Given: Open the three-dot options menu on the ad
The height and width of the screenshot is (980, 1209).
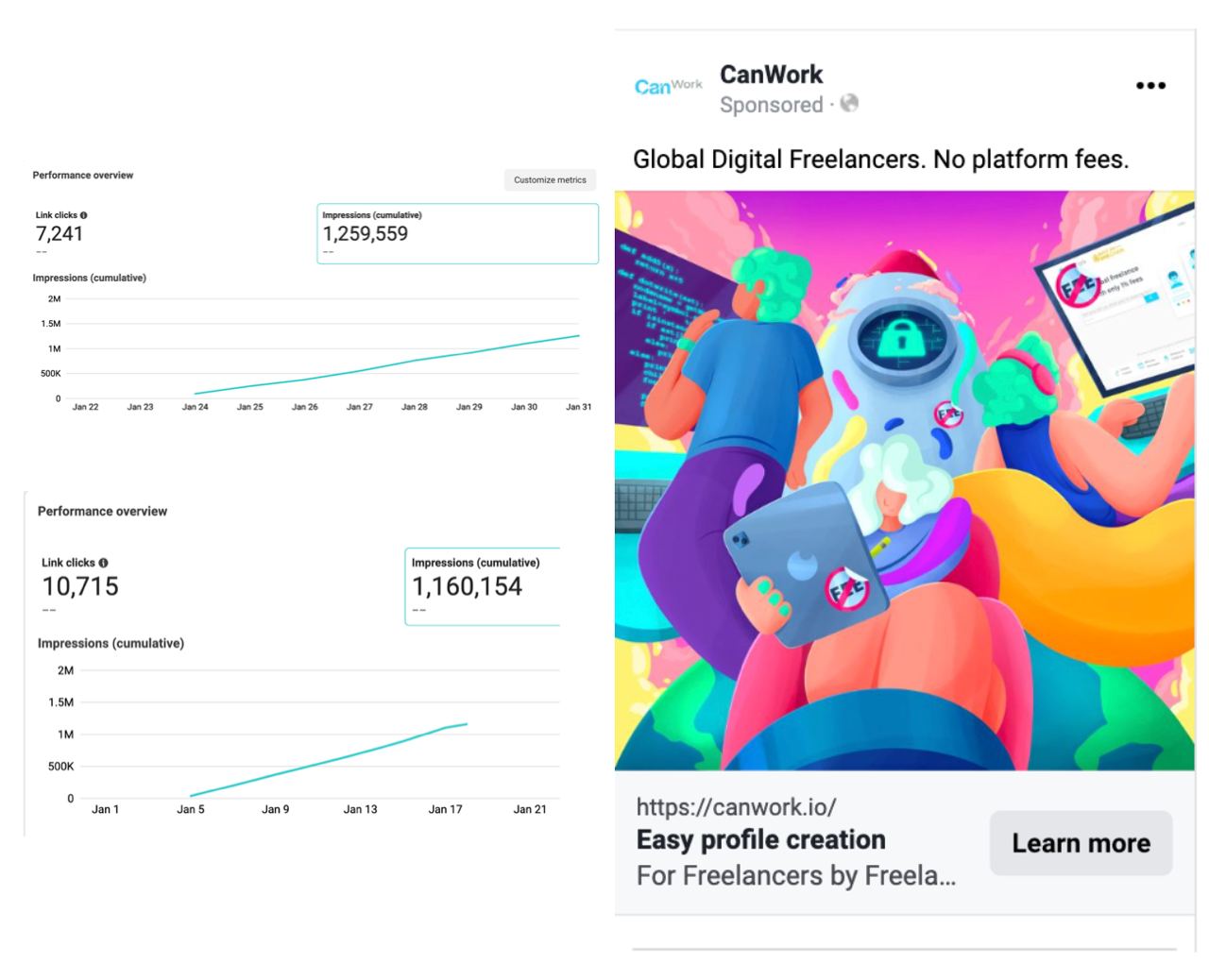Looking at the screenshot, I should pyautogui.click(x=1150, y=86).
